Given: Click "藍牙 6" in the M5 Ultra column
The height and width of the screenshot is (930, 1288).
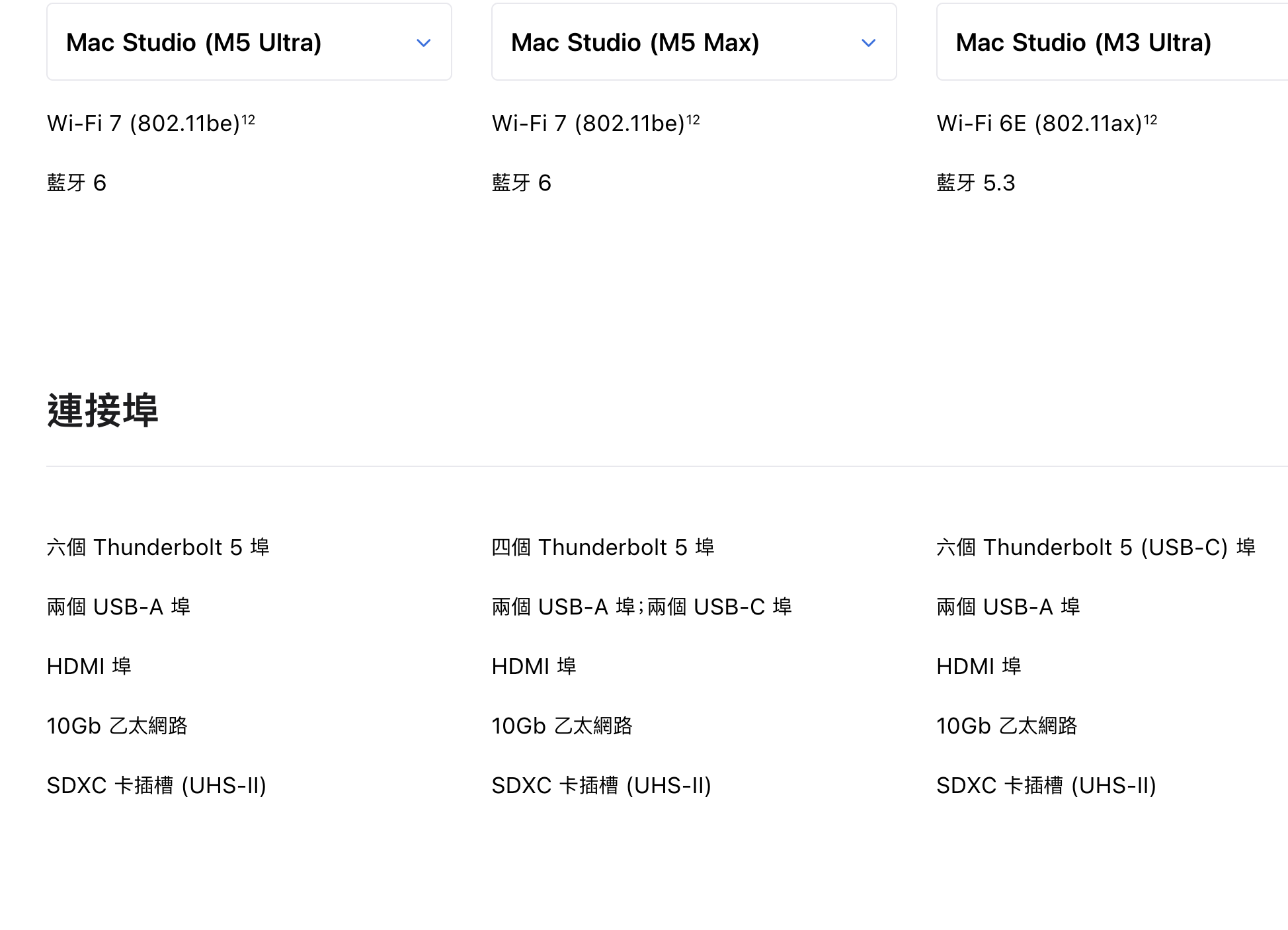Looking at the screenshot, I should [77, 183].
